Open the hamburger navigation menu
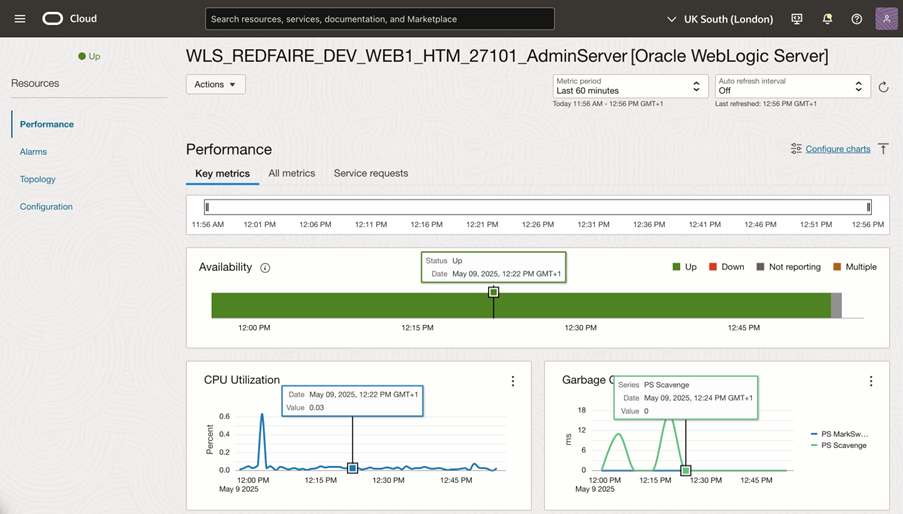Image resolution: width=903 pixels, height=514 pixels. [20, 19]
